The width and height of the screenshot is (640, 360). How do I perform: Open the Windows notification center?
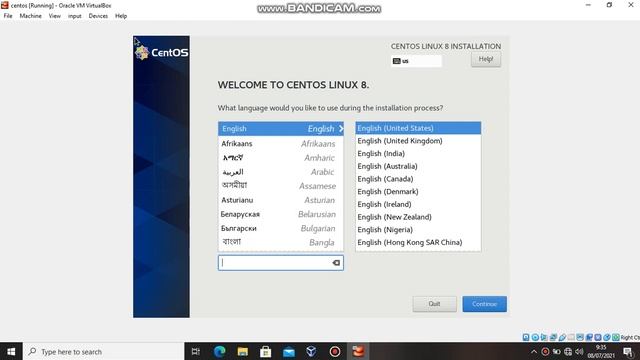[x=629, y=352]
